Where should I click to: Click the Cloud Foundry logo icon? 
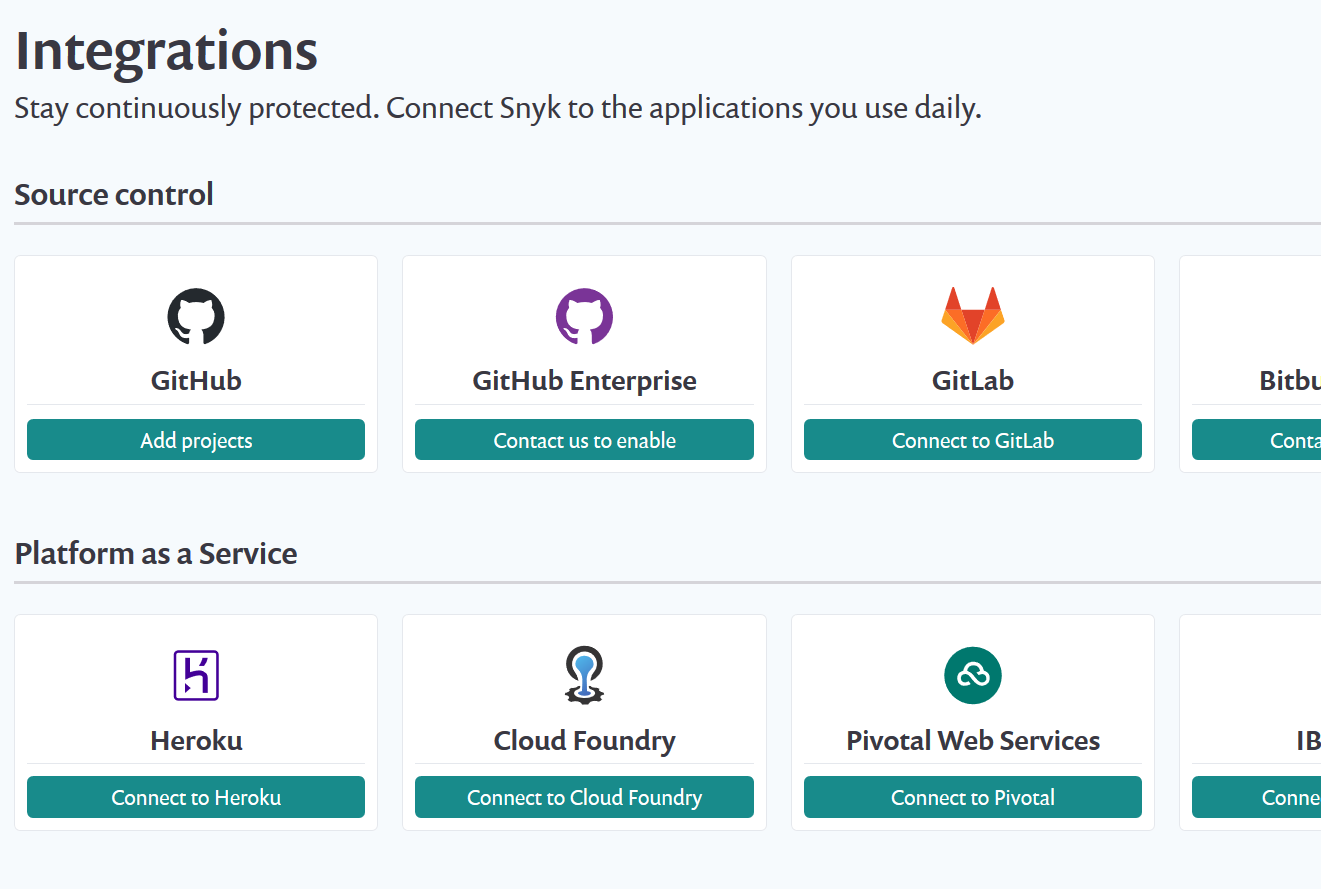[x=584, y=676]
